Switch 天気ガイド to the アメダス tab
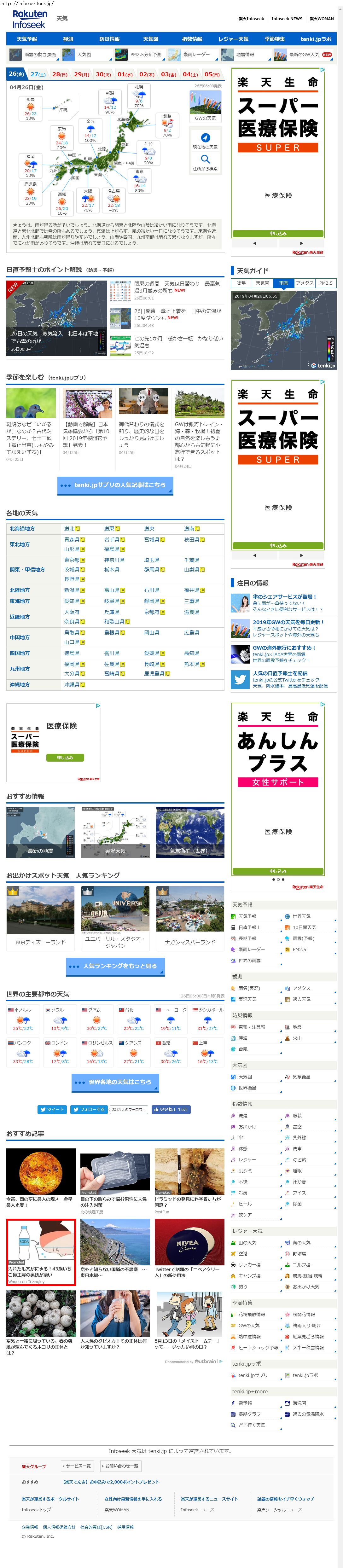Image resolution: width=343 pixels, height=1568 pixels. pos(305,283)
